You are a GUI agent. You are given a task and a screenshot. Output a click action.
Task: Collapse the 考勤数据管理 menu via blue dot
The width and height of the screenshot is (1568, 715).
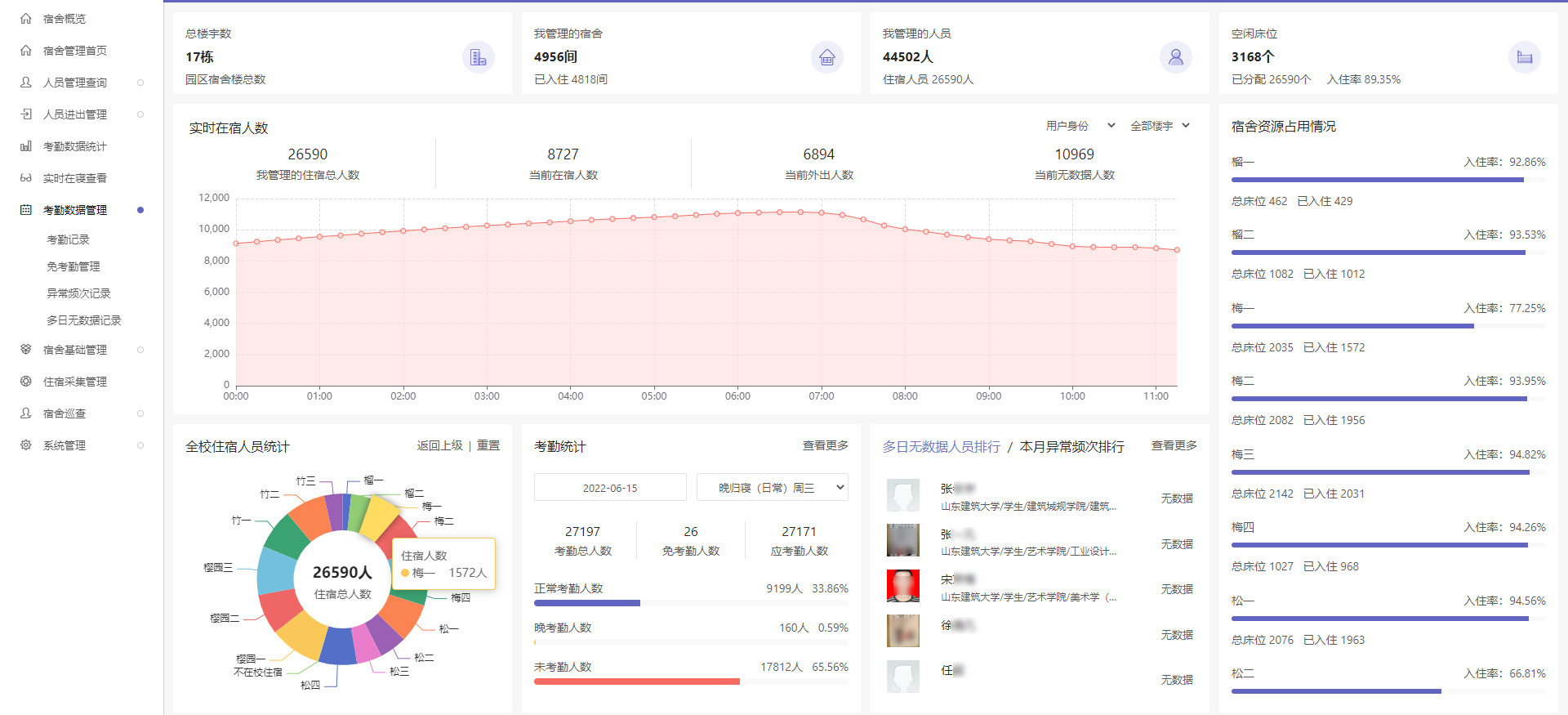[140, 210]
